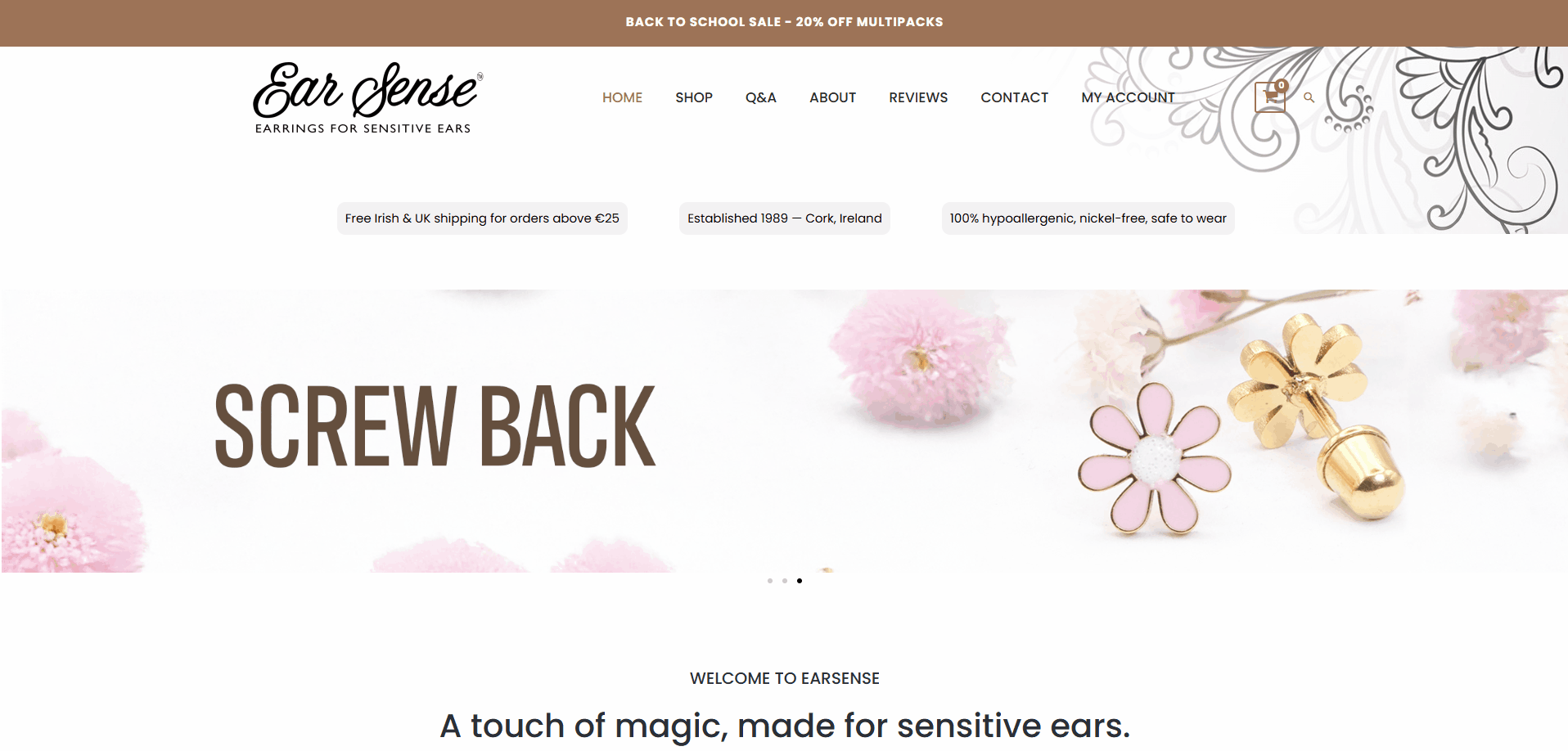Screen dimensions: 1568x751
Task: Click the Free Irish & UK shipping badge
Action: [x=482, y=218]
